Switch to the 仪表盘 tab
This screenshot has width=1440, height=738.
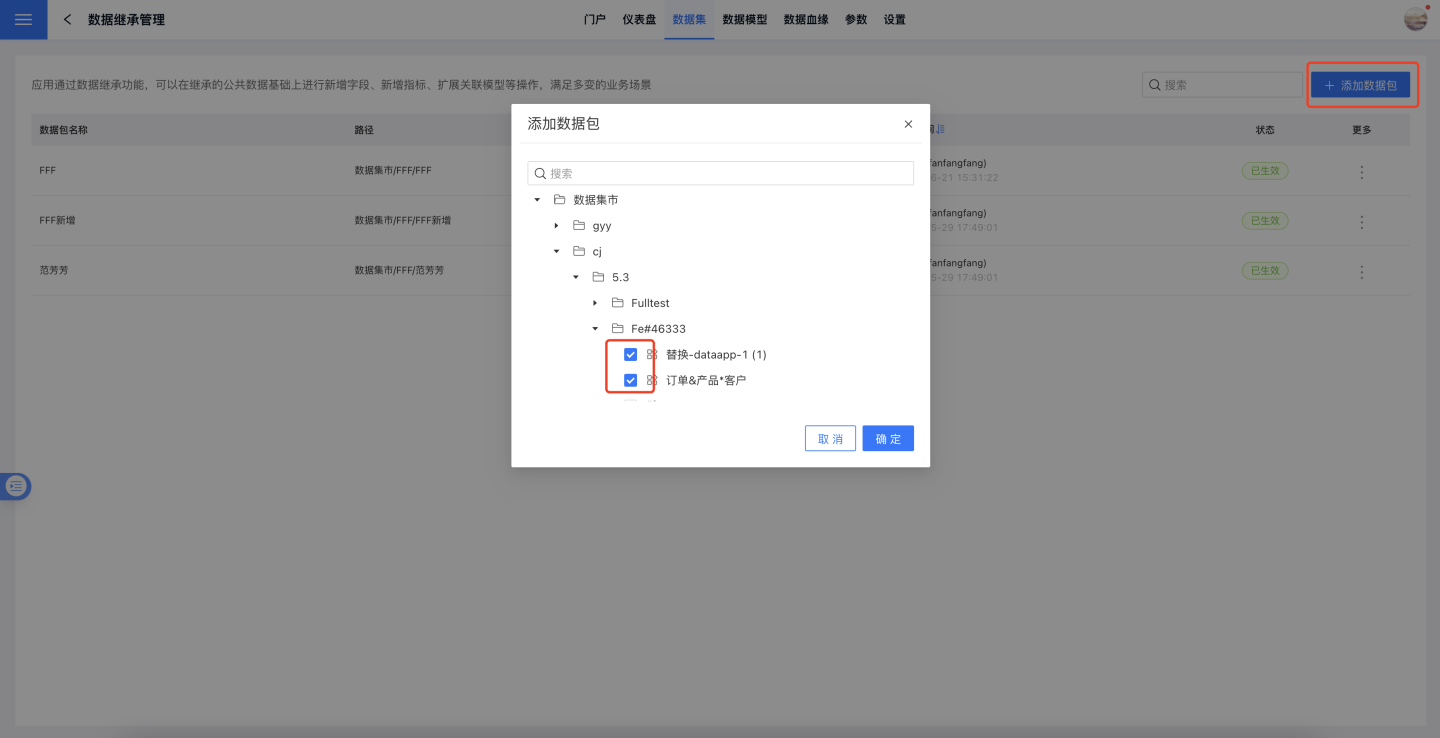click(639, 20)
